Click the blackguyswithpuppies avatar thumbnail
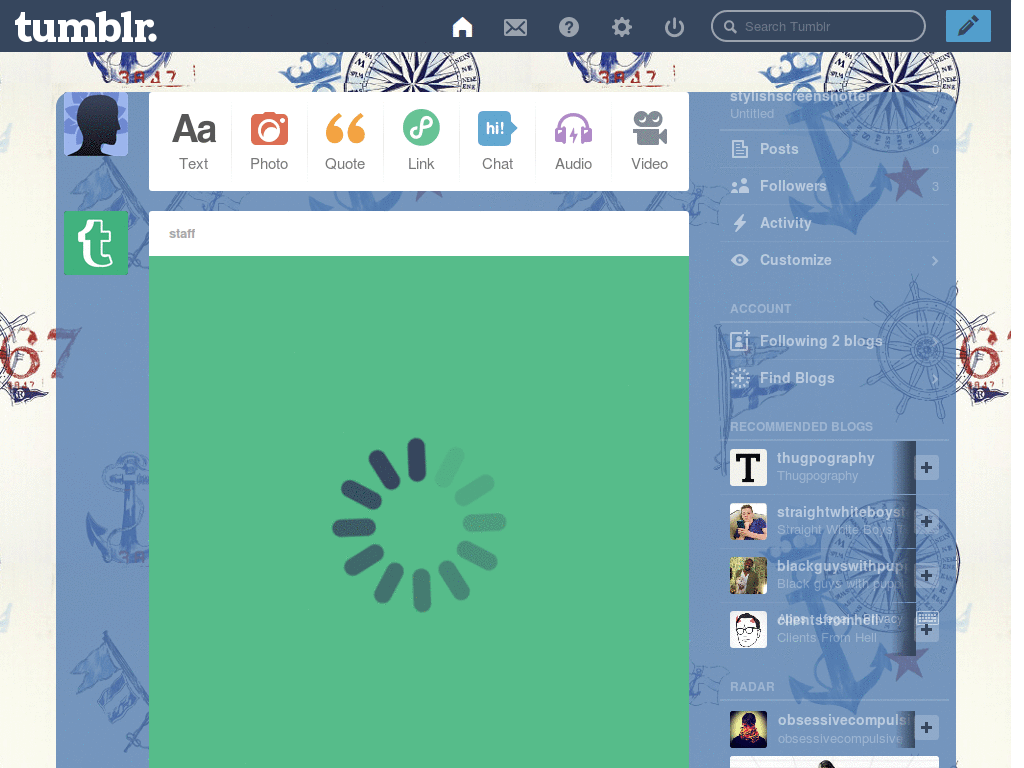 [x=748, y=576]
